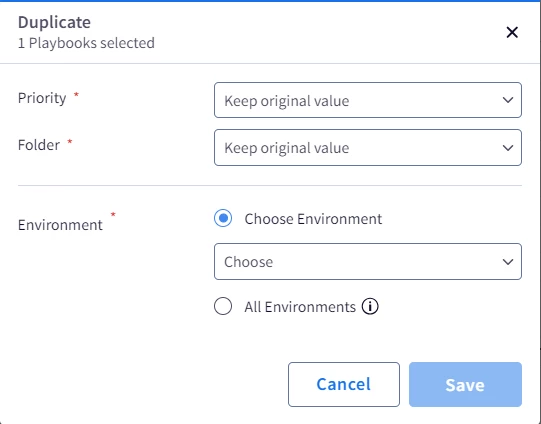Click the 'All Environments' option label text
The image size is (541, 424).
tap(300, 307)
